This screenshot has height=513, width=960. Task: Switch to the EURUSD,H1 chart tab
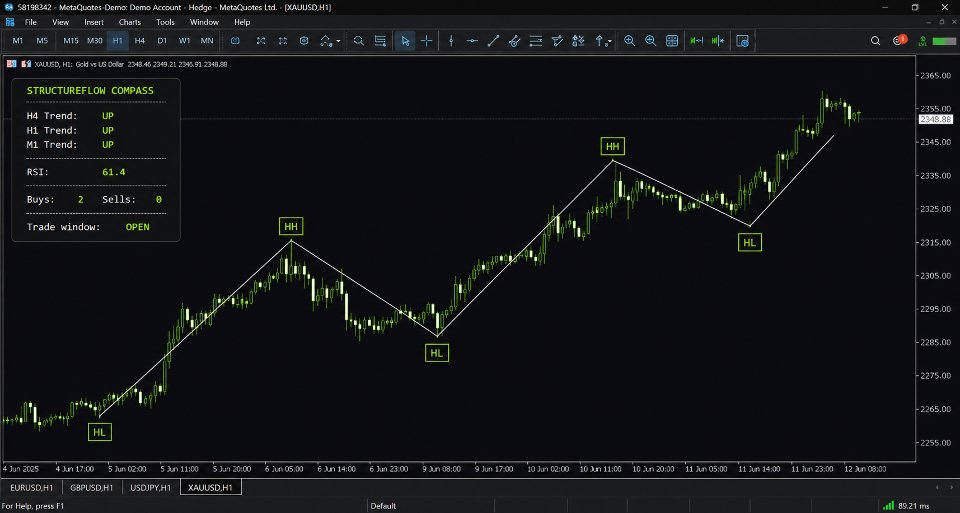pyautogui.click(x=31, y=487)
